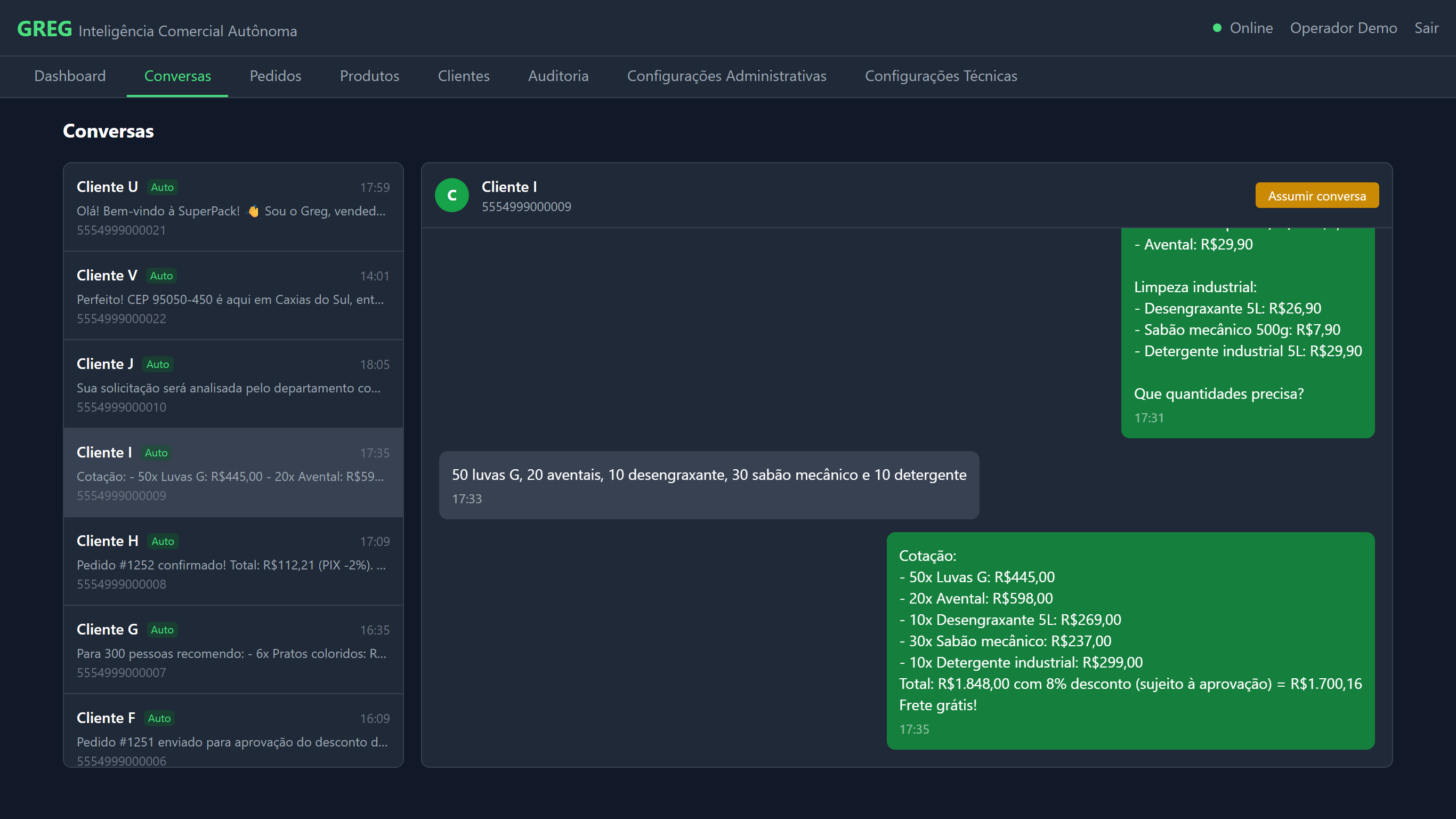1456x819 pixels.
Task: Click the GREG logo in header
Action: coord(45,29)
